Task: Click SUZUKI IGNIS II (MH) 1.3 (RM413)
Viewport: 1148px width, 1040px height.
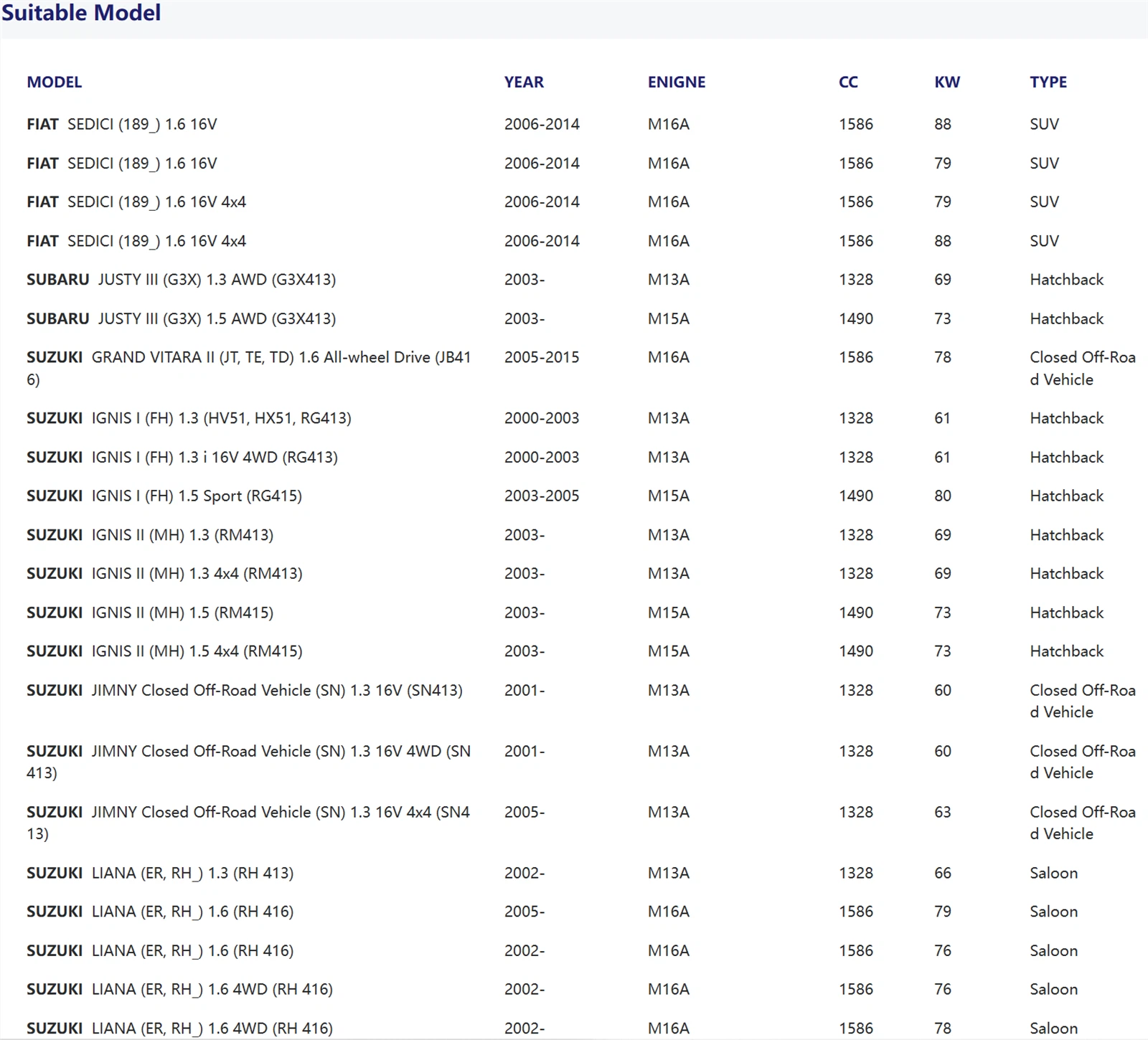Action: click(x=150, y=535)
